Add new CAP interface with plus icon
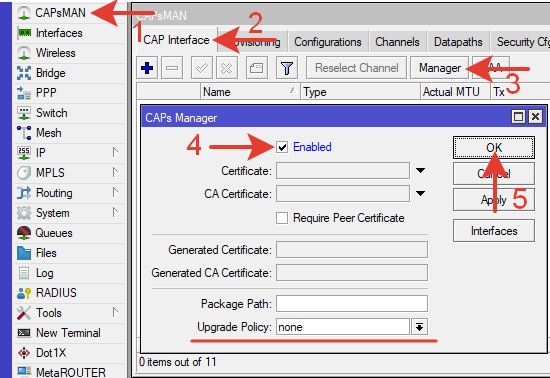Screen dimensions: 550x378 pyautogui.click(x=147, y=68)
